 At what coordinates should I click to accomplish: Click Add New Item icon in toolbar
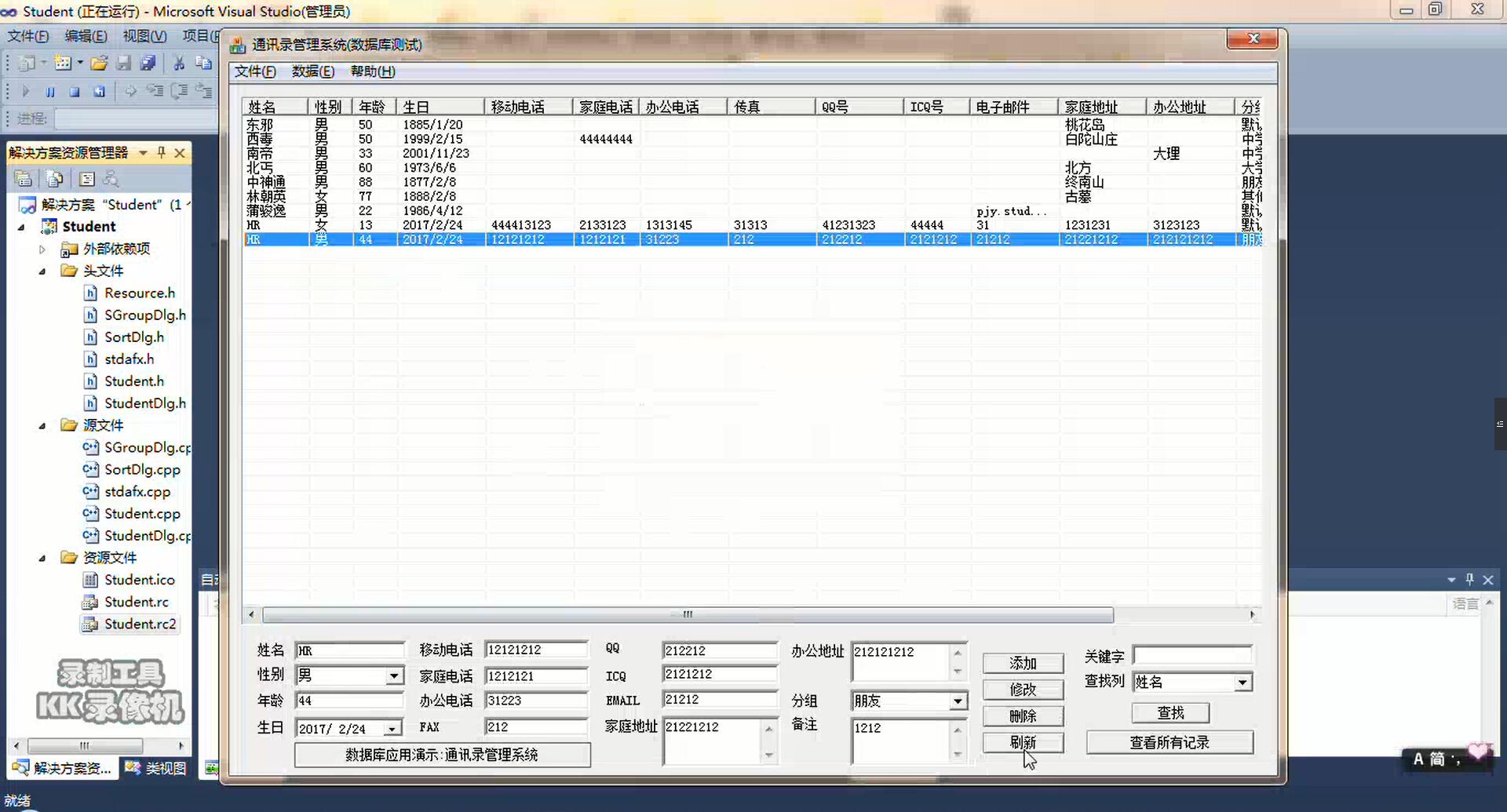[63, 63]
